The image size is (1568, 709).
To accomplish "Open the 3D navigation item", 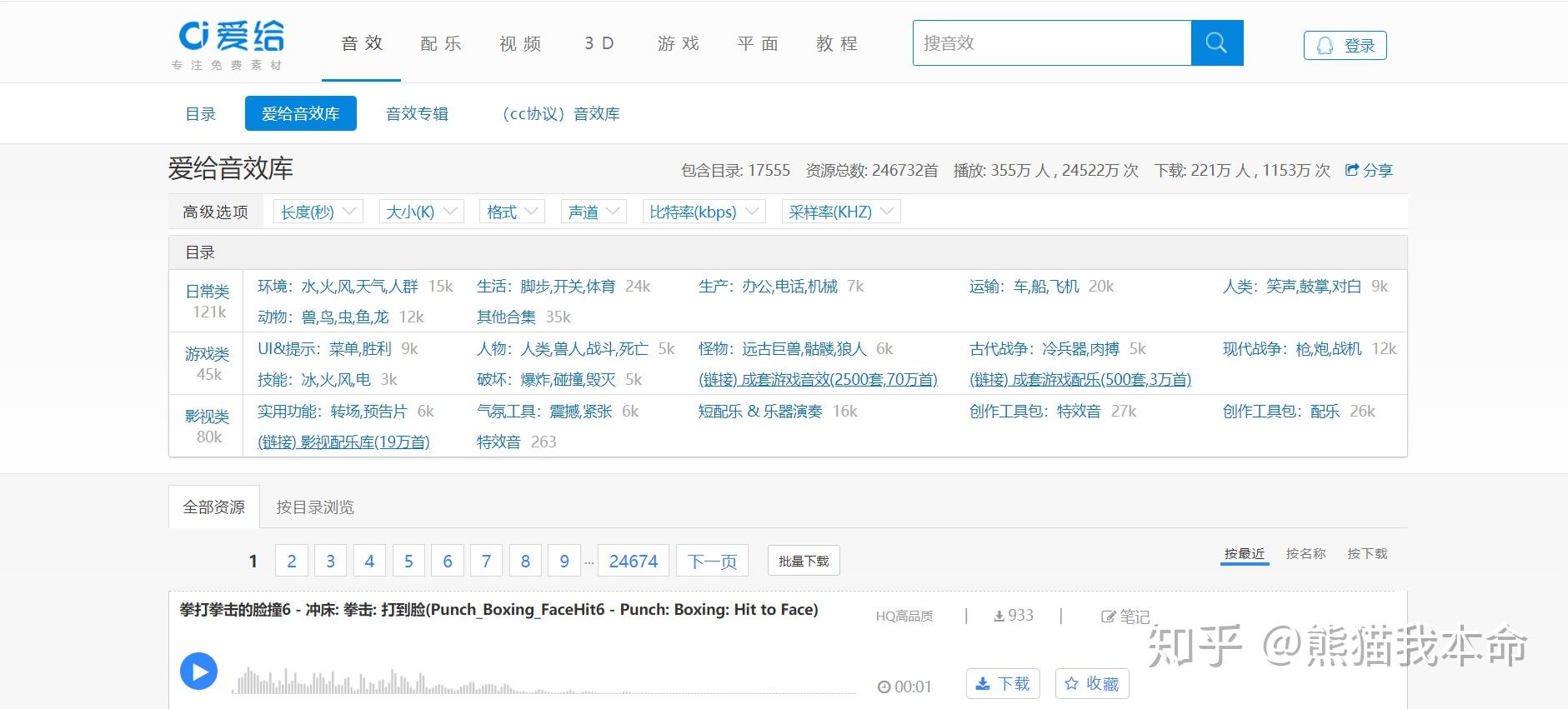I will point(599,43).
